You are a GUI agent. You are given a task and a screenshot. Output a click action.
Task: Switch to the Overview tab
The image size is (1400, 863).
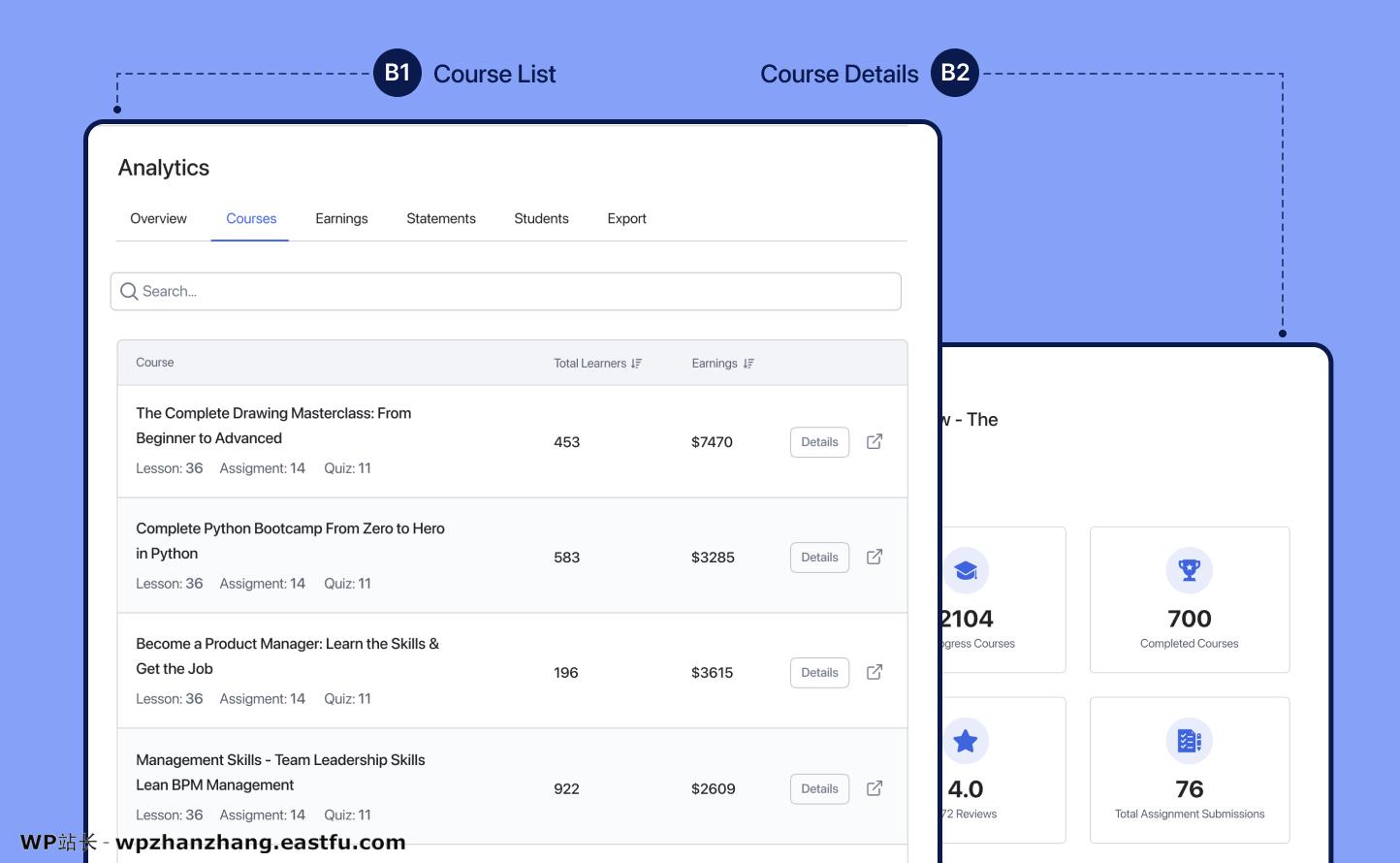[158, 218]
